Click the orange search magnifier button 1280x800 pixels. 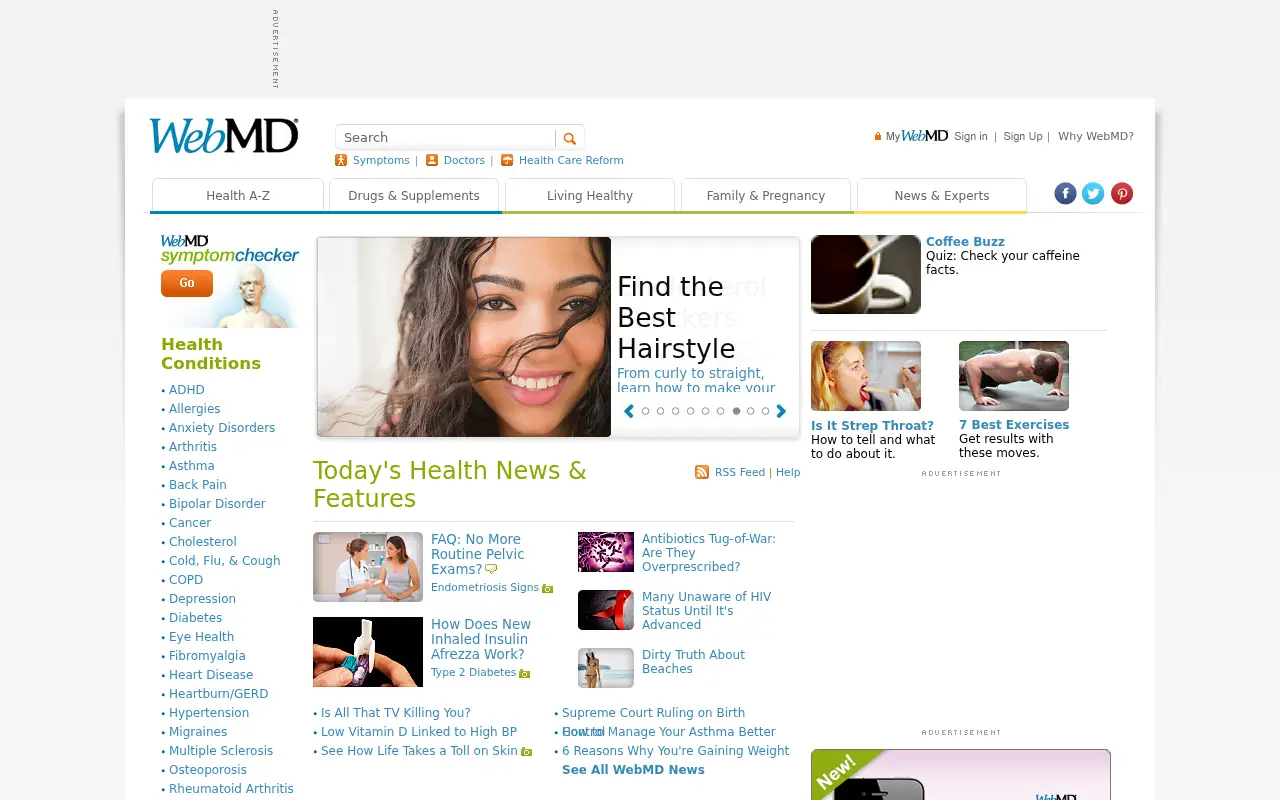[x=569, y=138]
